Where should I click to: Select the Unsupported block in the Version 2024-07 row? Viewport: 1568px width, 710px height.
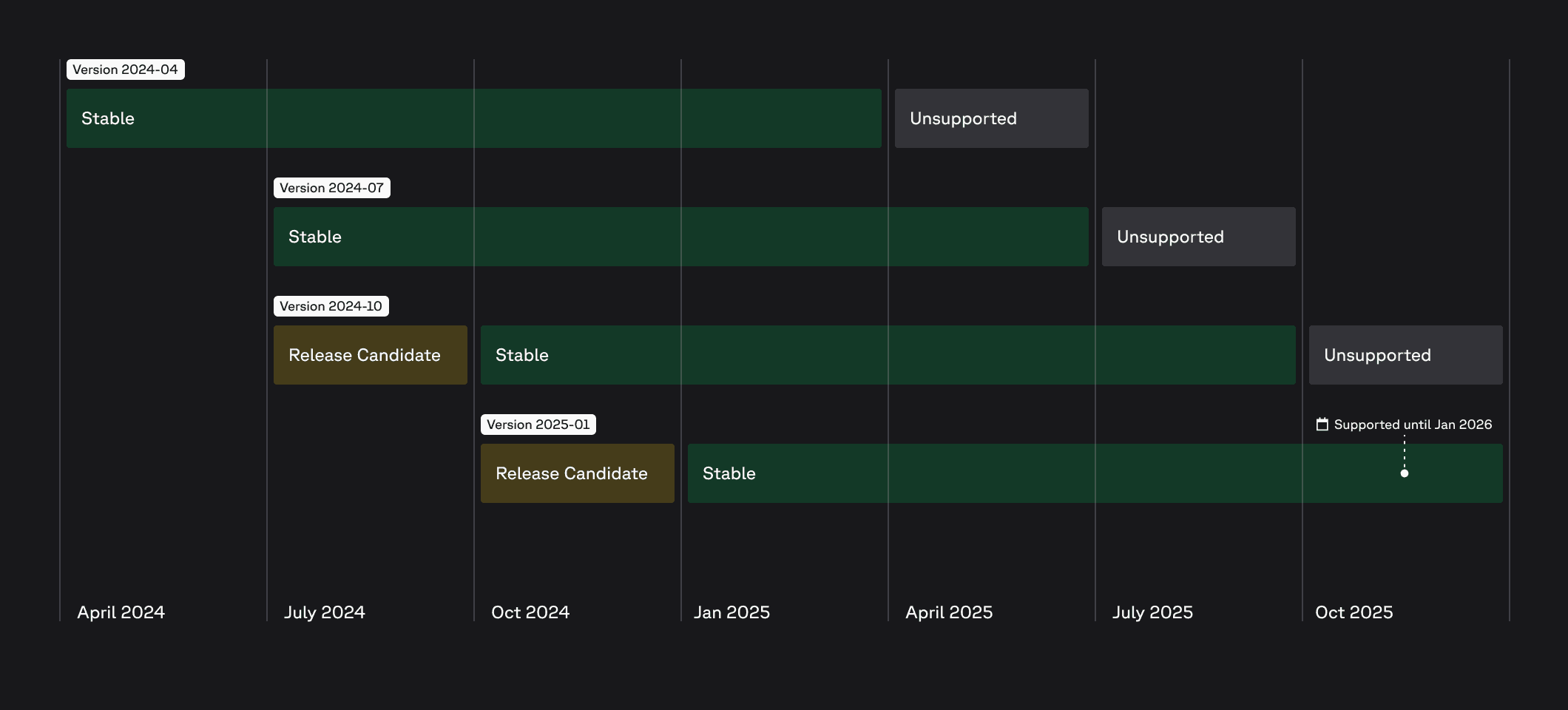pyautogui.click(x=1198, y=237)
